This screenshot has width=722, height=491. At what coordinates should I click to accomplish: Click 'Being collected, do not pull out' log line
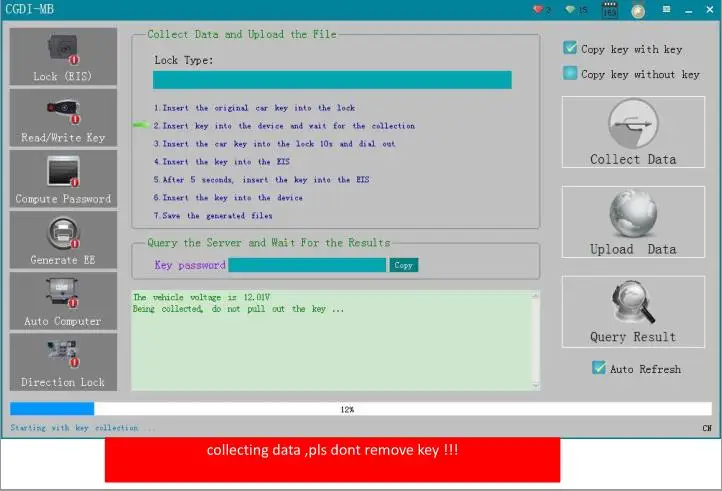238,309
